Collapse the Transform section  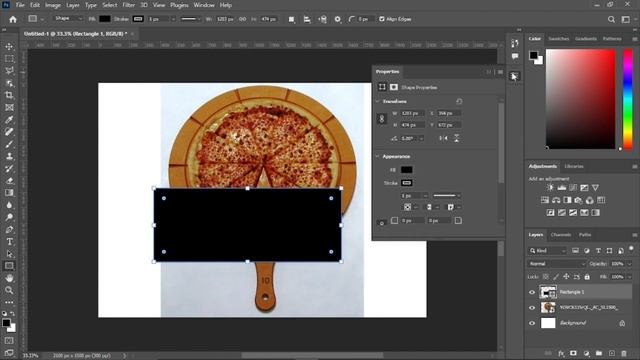pyautogui.click(x=377, y=101)
